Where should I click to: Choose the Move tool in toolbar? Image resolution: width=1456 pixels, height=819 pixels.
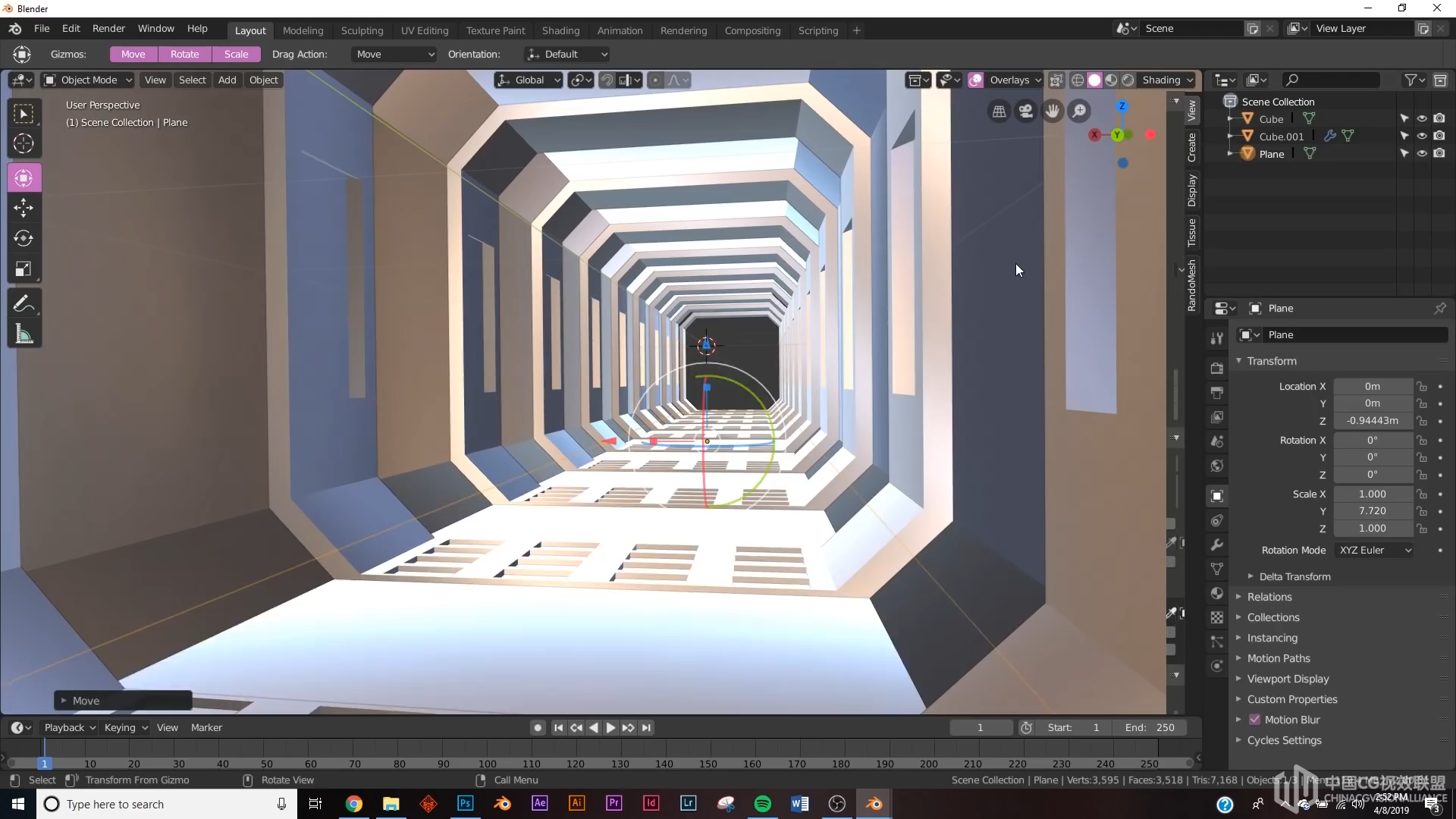point(24,208)
